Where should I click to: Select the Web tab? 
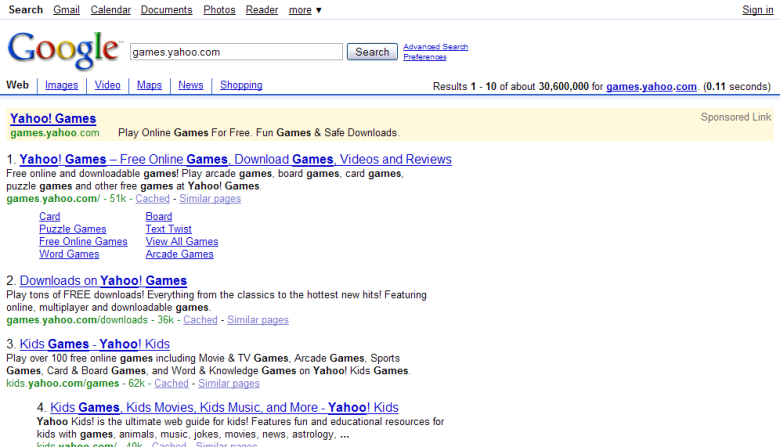[17, 85]
